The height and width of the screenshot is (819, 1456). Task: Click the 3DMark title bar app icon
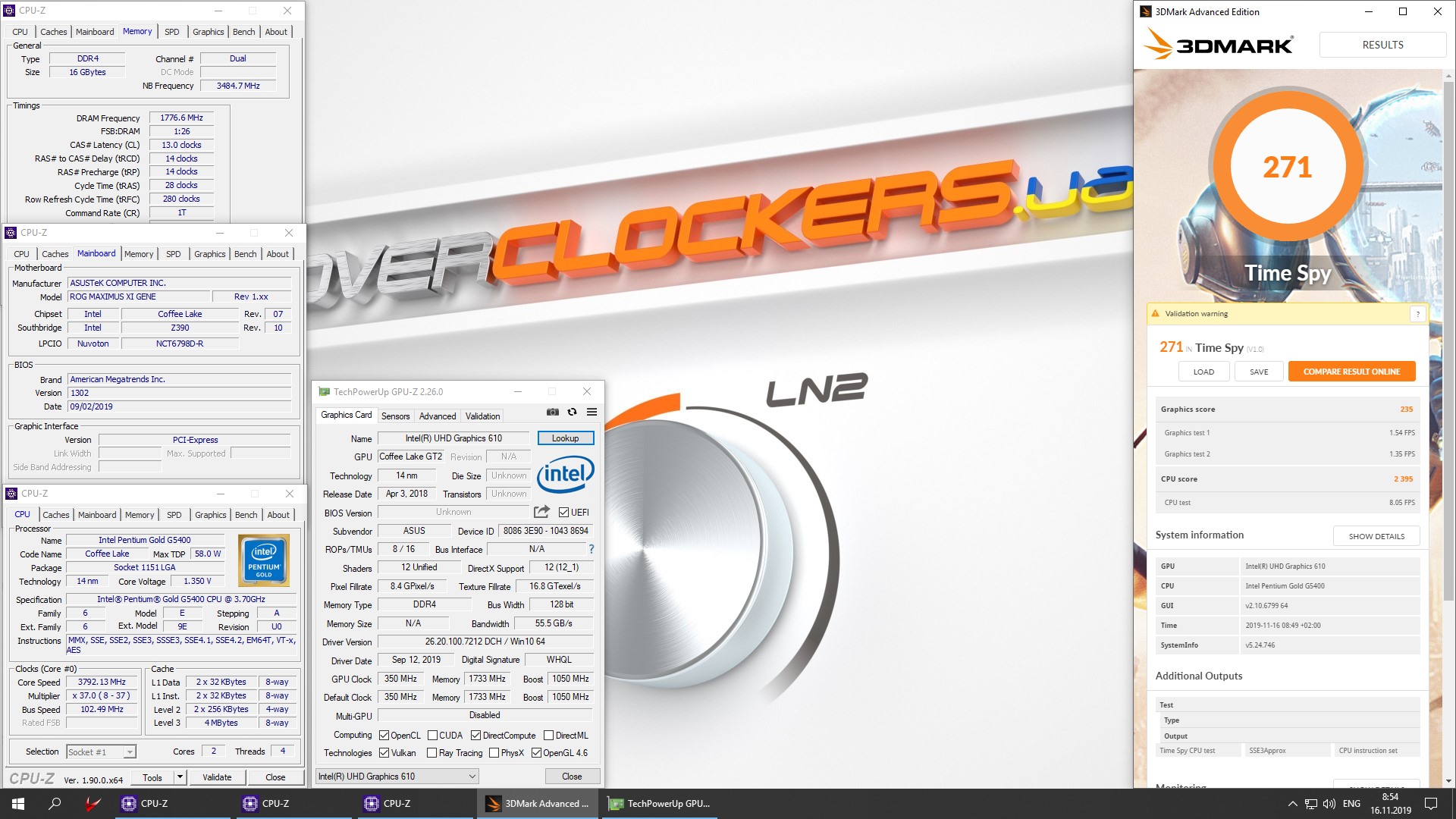pyautogui.click(x=1146, y=11)
